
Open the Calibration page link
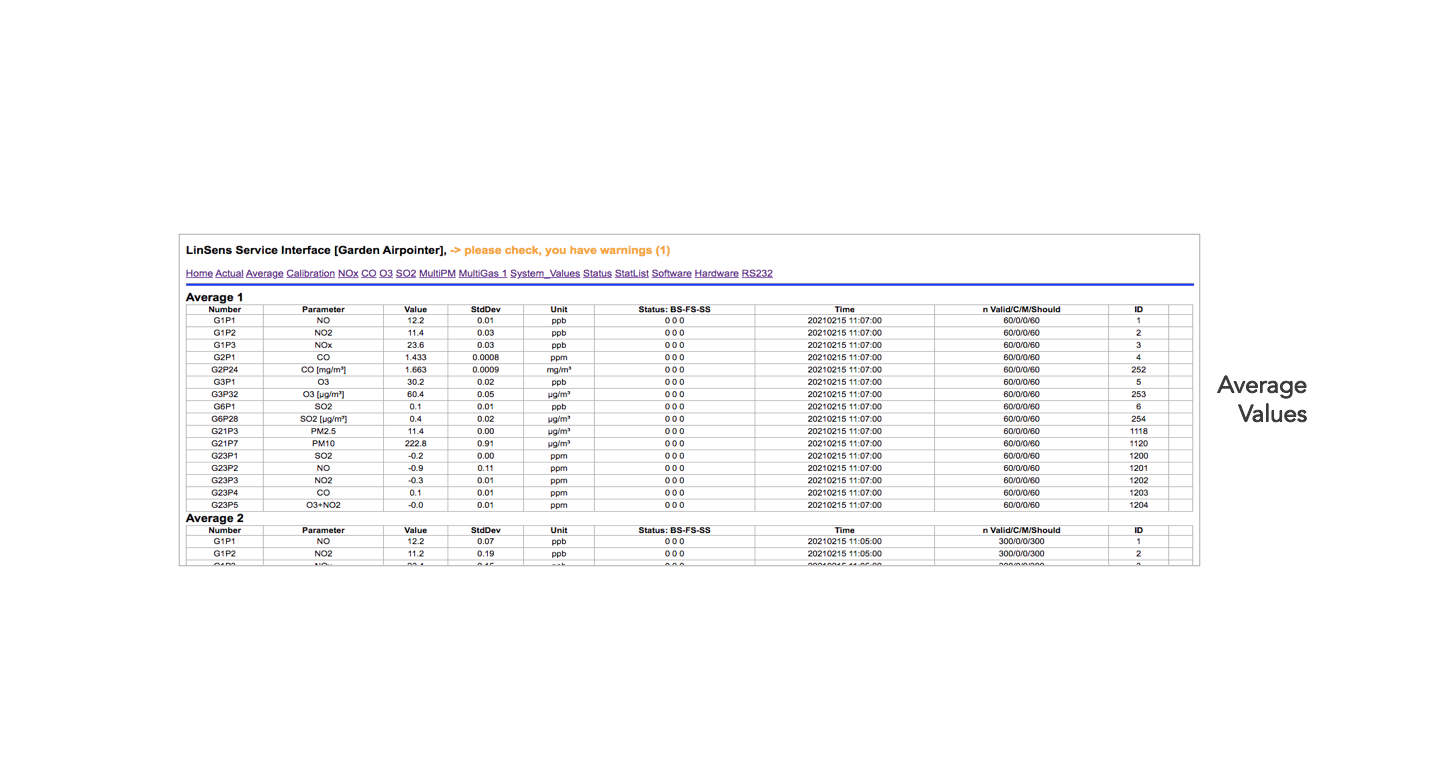310,273
